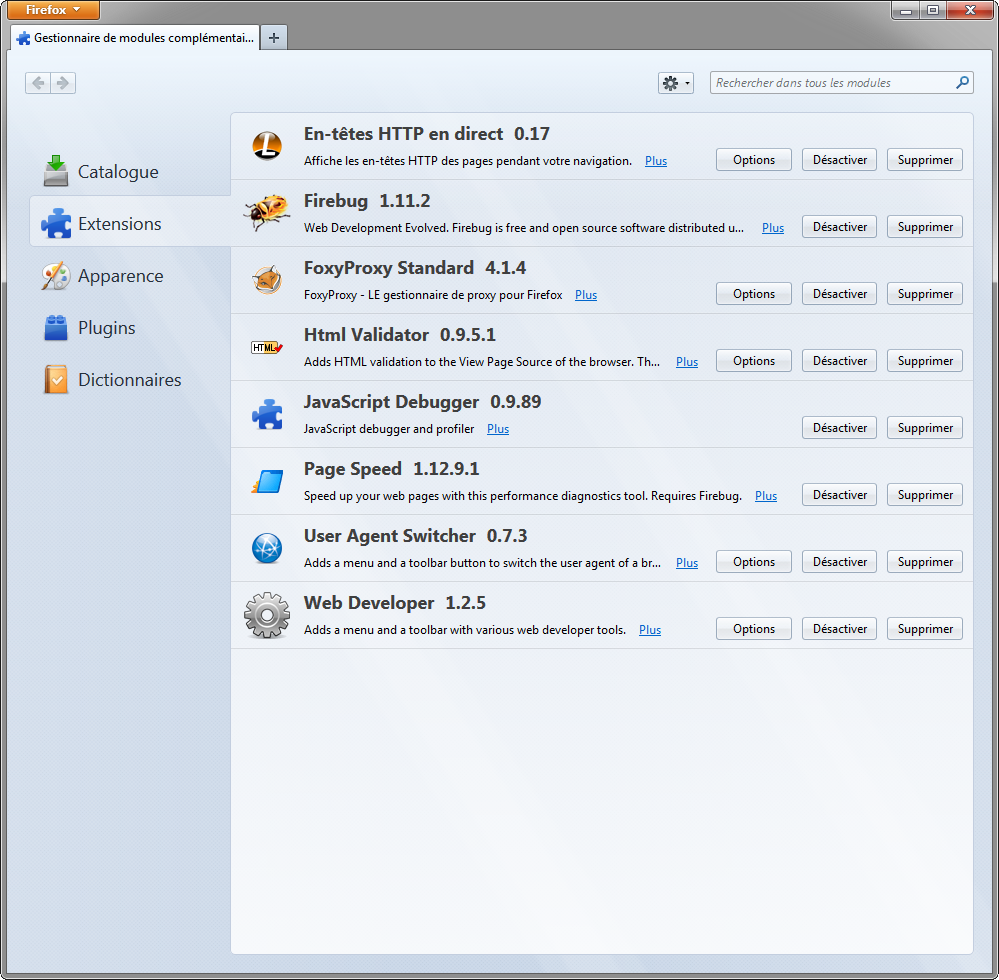Remove Html Validator with Supprimer
Screen dimensions: 999x980
pyautogui.click(x=924, y=361)
